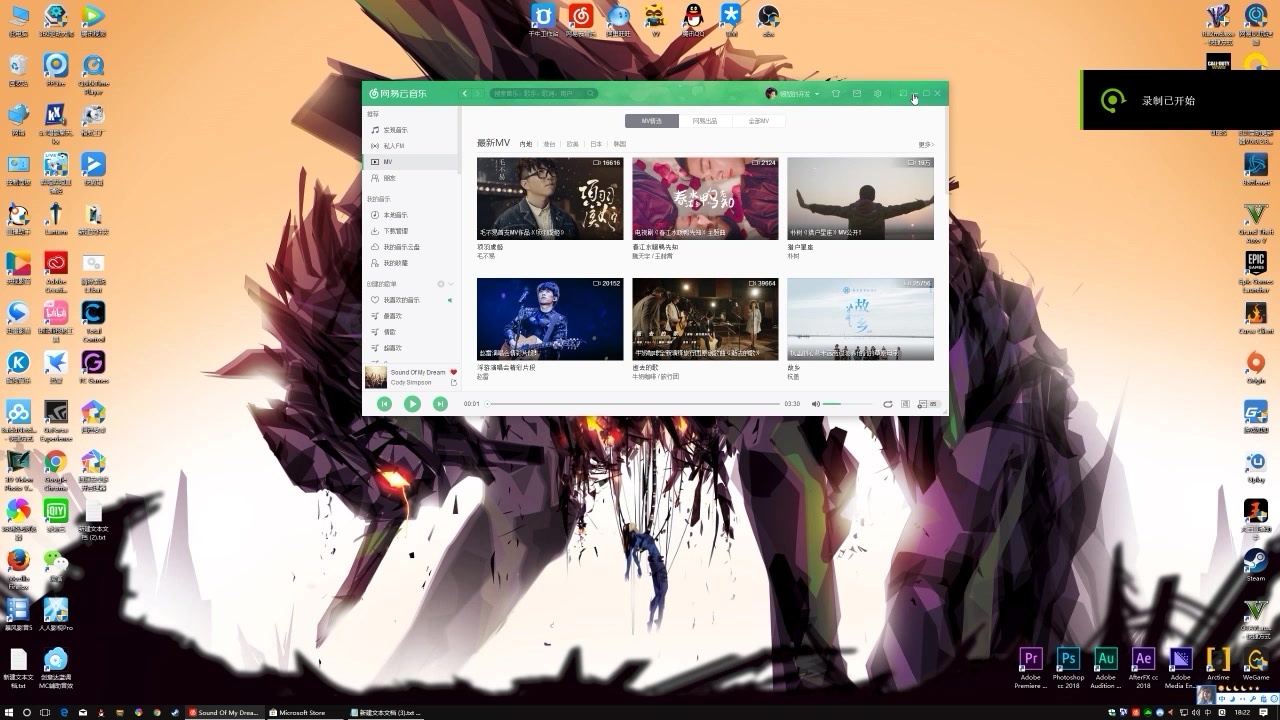Open the 更多 link for latest MVs
This screenshot has width=1280, height=720.
point(925,145)
